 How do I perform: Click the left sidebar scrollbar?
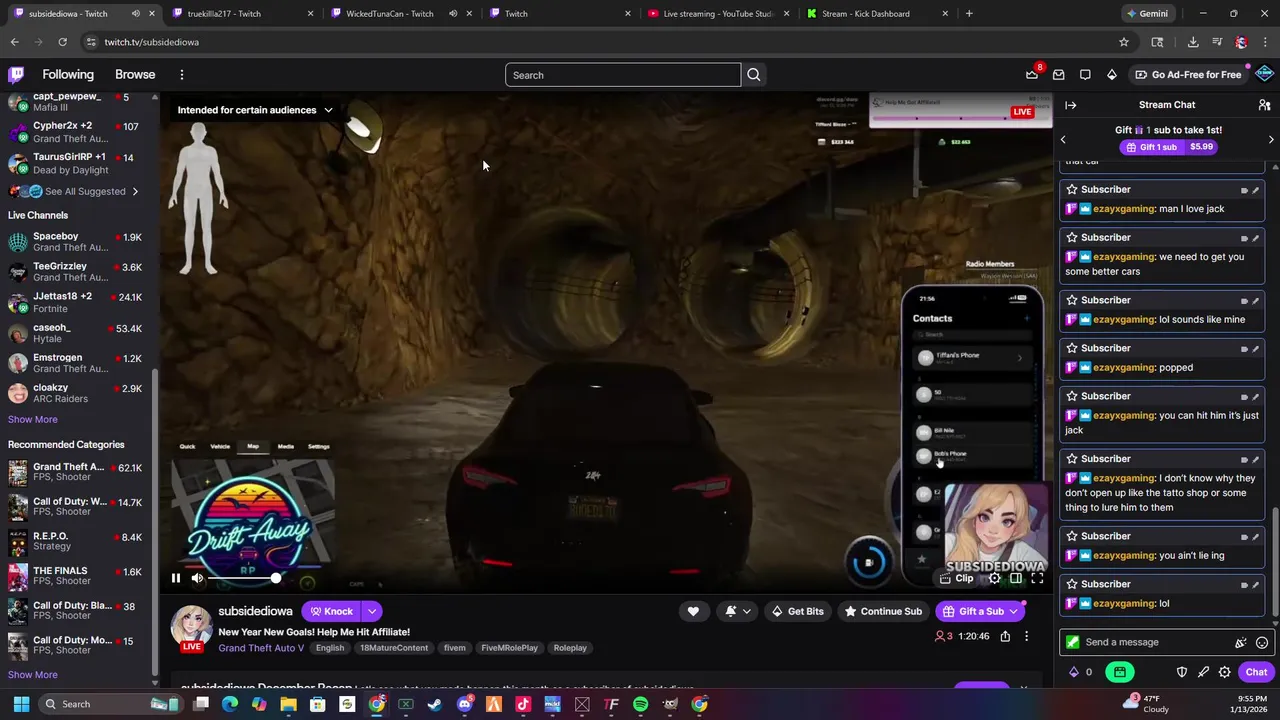tap(155, 520)
